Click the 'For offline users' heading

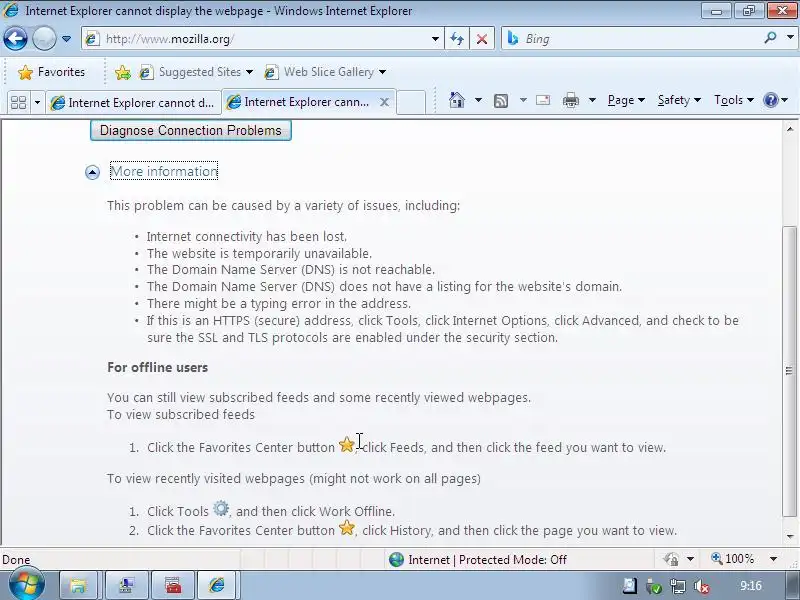click(158, 367)
